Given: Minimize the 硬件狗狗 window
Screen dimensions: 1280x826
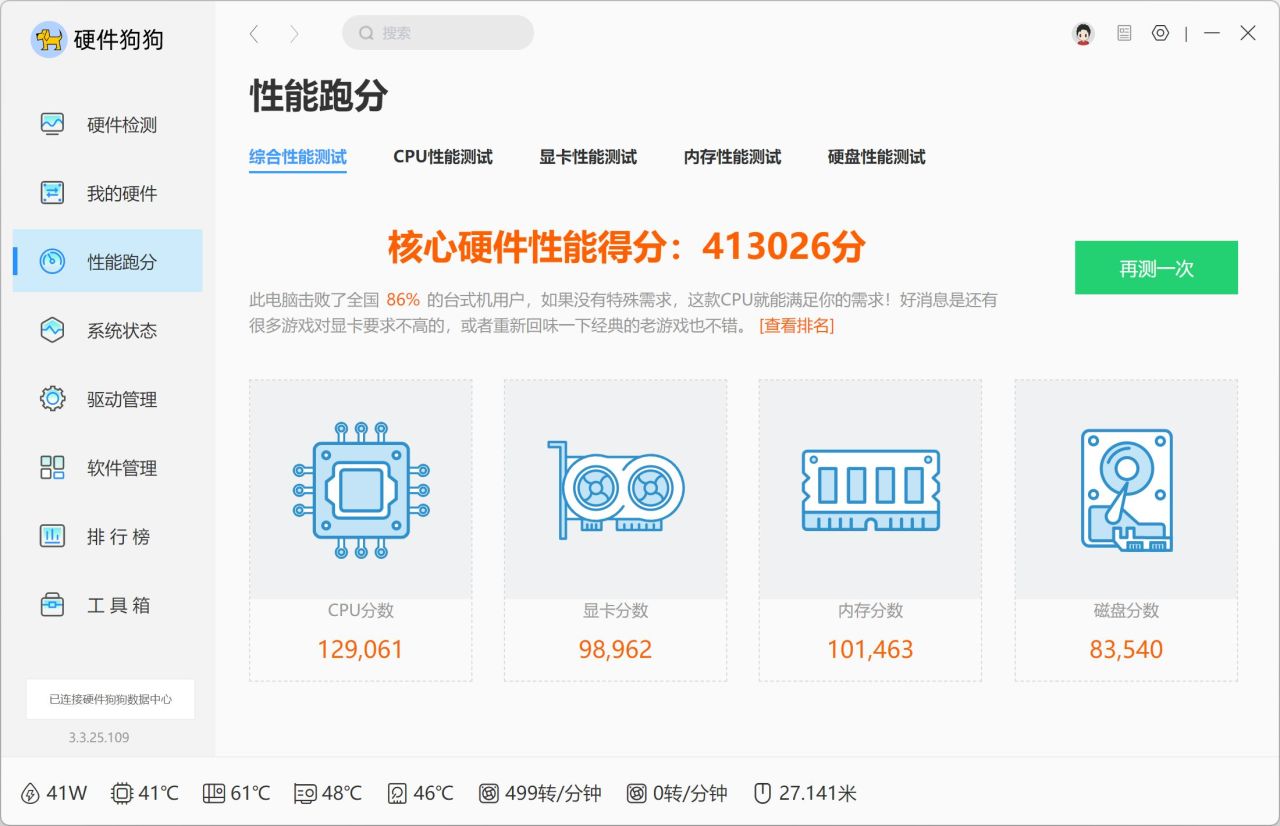Looking at the screenshot, I should pos(1212,33).
